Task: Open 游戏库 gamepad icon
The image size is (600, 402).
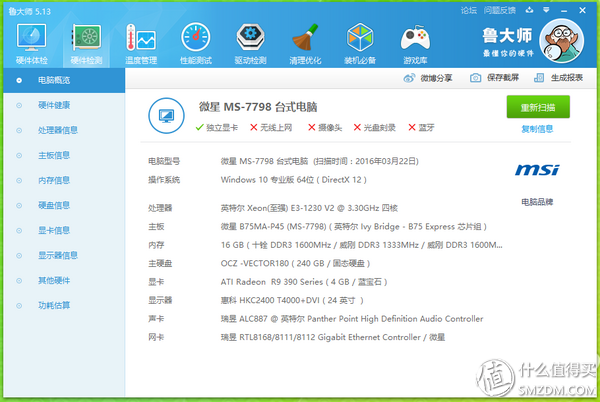Action: tap(415, 38)
